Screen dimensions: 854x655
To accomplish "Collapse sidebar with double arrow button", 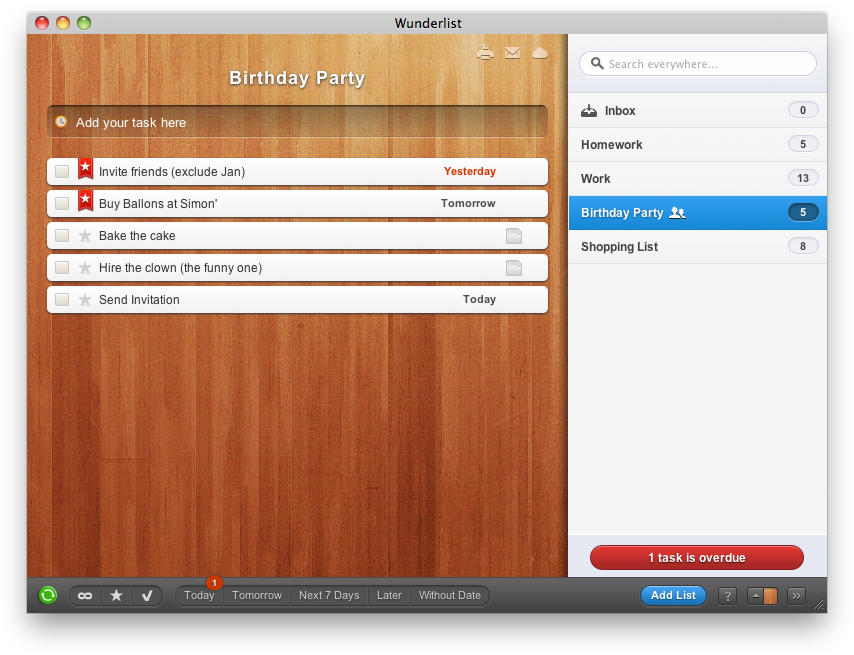I will tap(797, 596).
